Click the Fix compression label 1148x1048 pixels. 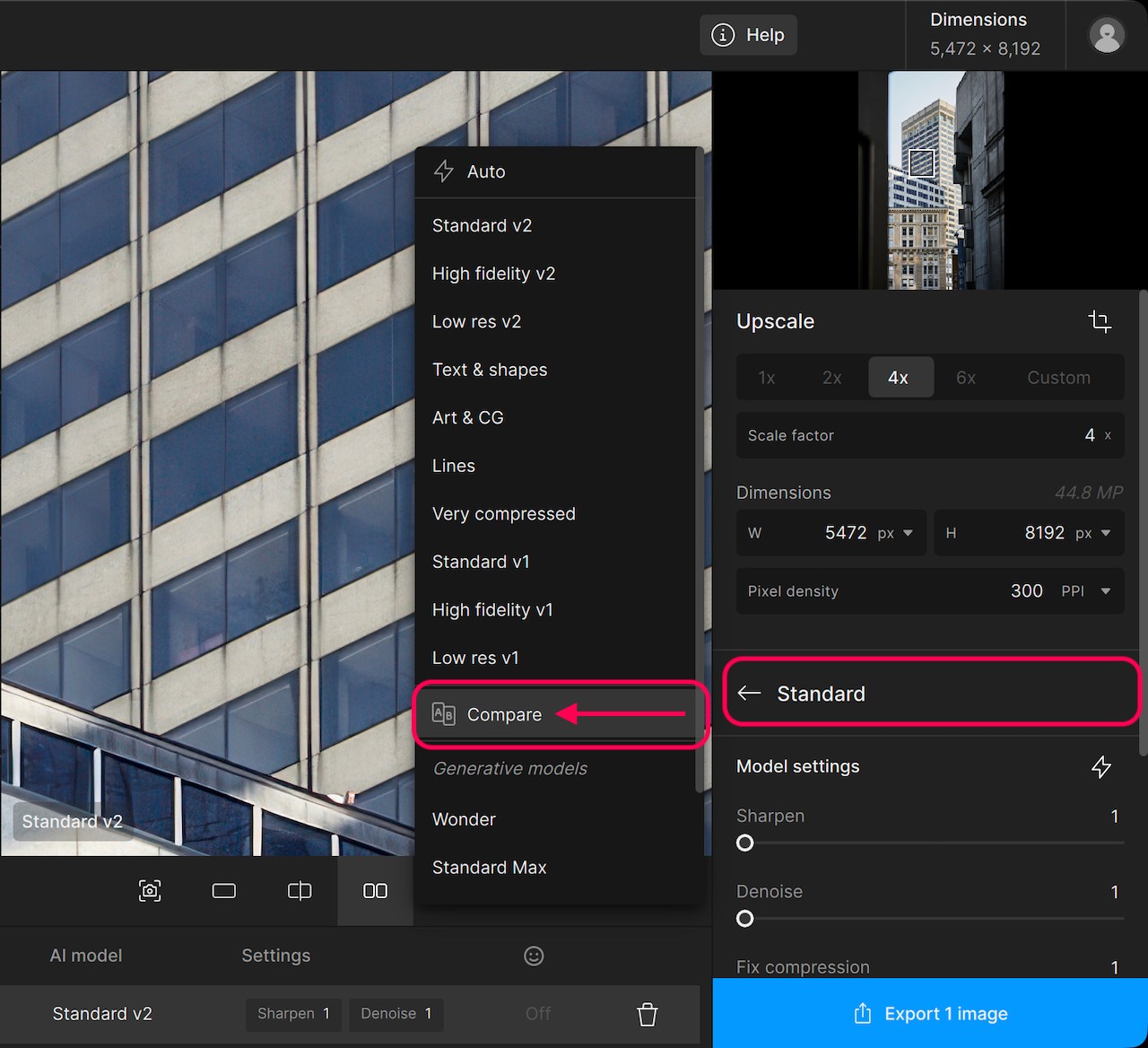(803, 967)
